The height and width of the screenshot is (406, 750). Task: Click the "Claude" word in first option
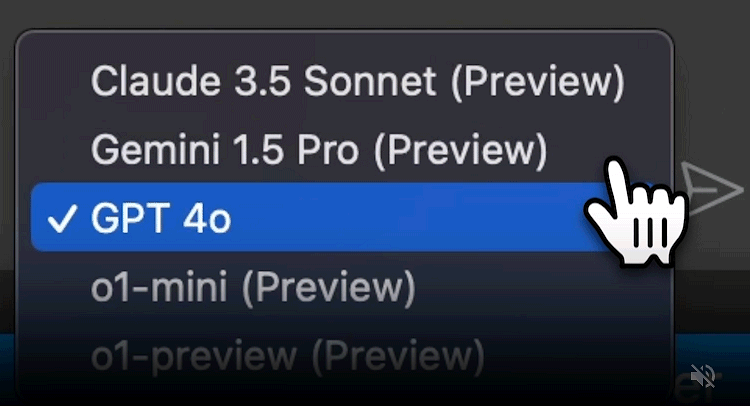pyautogui.click(x=156, y=80)
